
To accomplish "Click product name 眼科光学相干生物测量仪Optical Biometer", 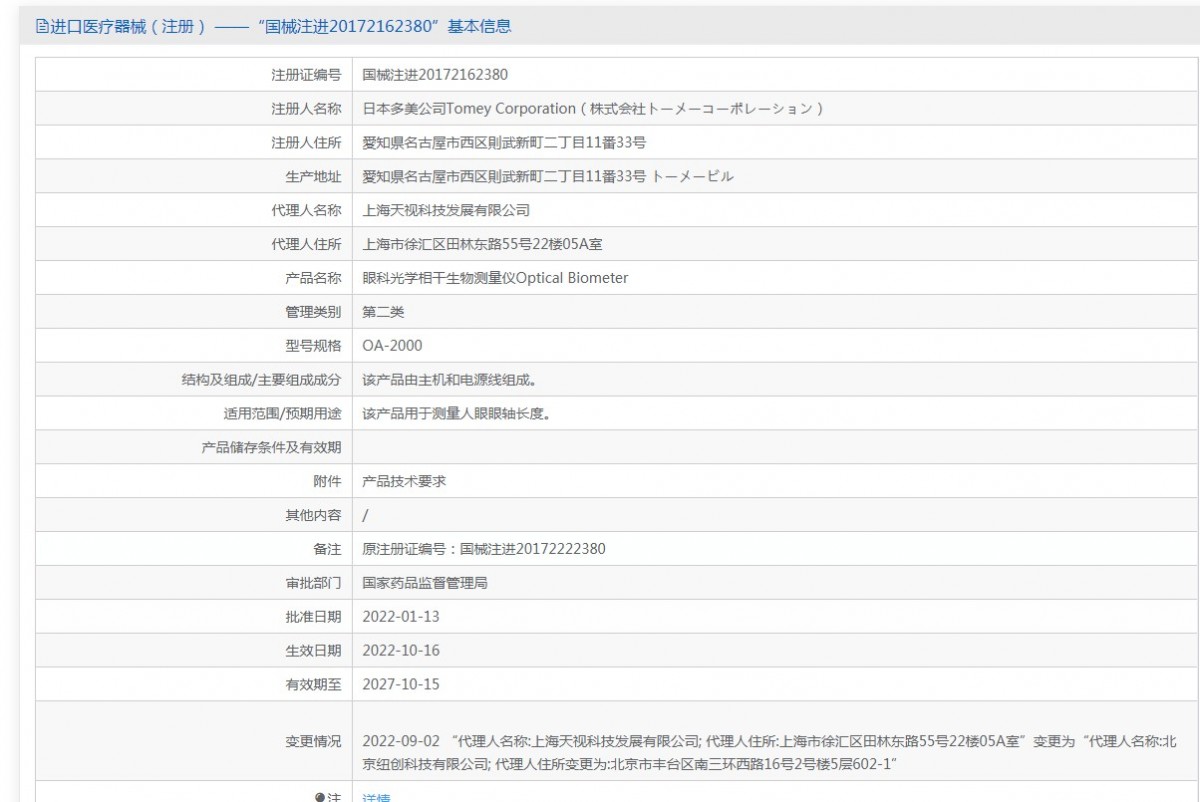I will point(495,278).
